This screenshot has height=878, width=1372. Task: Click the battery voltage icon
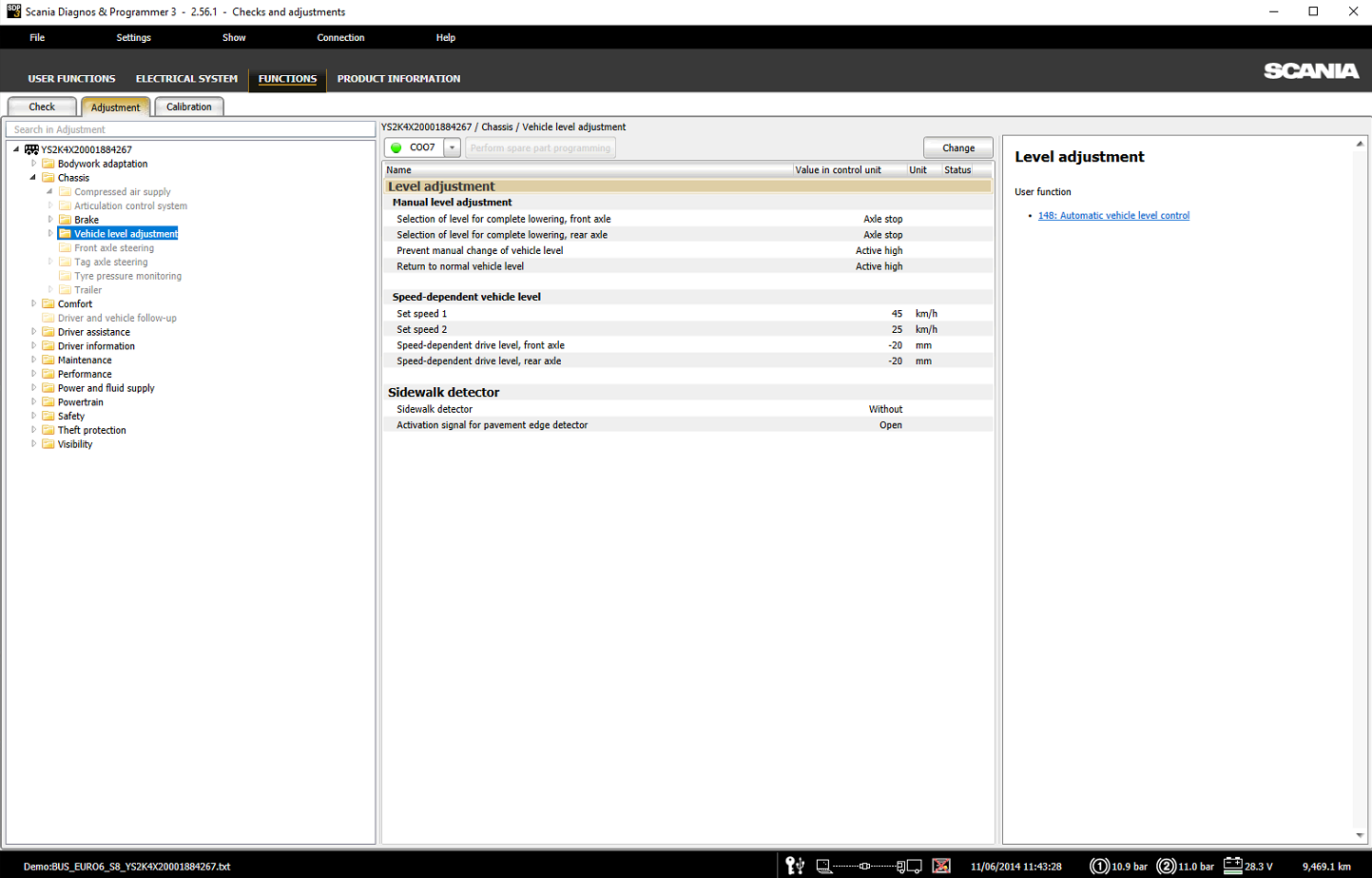coord(1232,866)
